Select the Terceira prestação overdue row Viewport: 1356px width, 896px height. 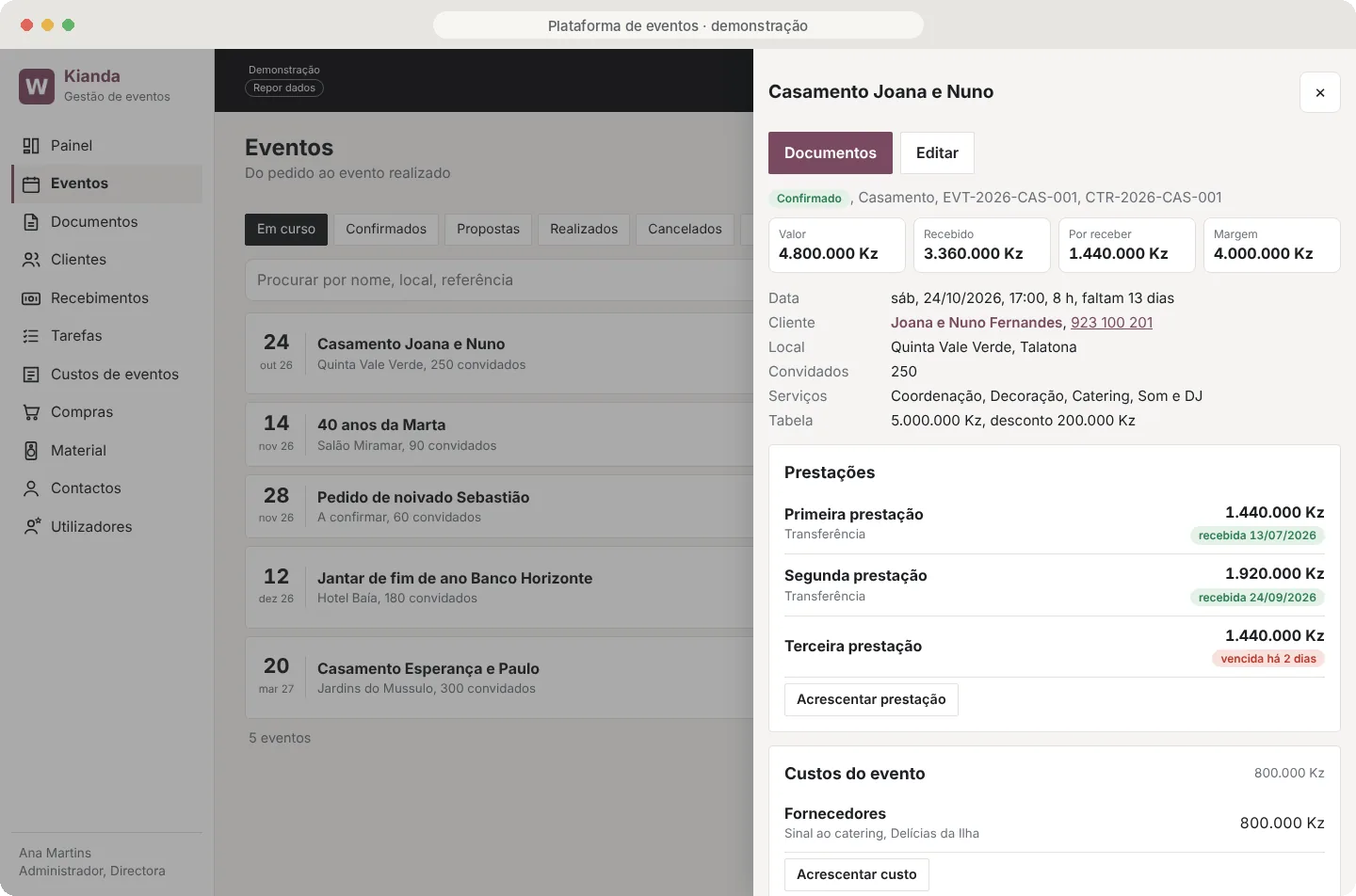(x=1055, y=647)
